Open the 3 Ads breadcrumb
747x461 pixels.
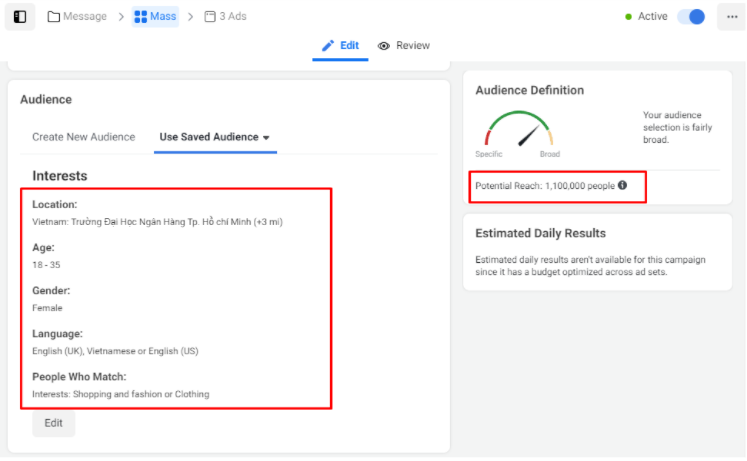pyautogui.click(x=225, y=17)
